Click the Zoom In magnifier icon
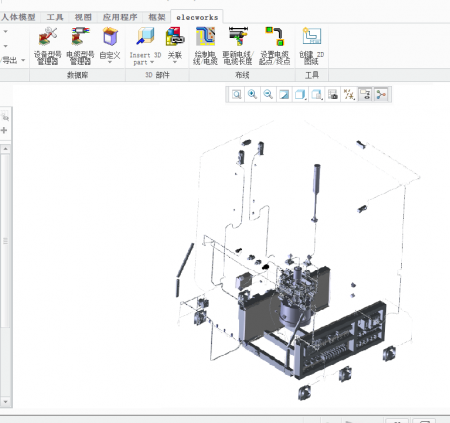This screenshot has width=450, height=423. pos(252,95)
